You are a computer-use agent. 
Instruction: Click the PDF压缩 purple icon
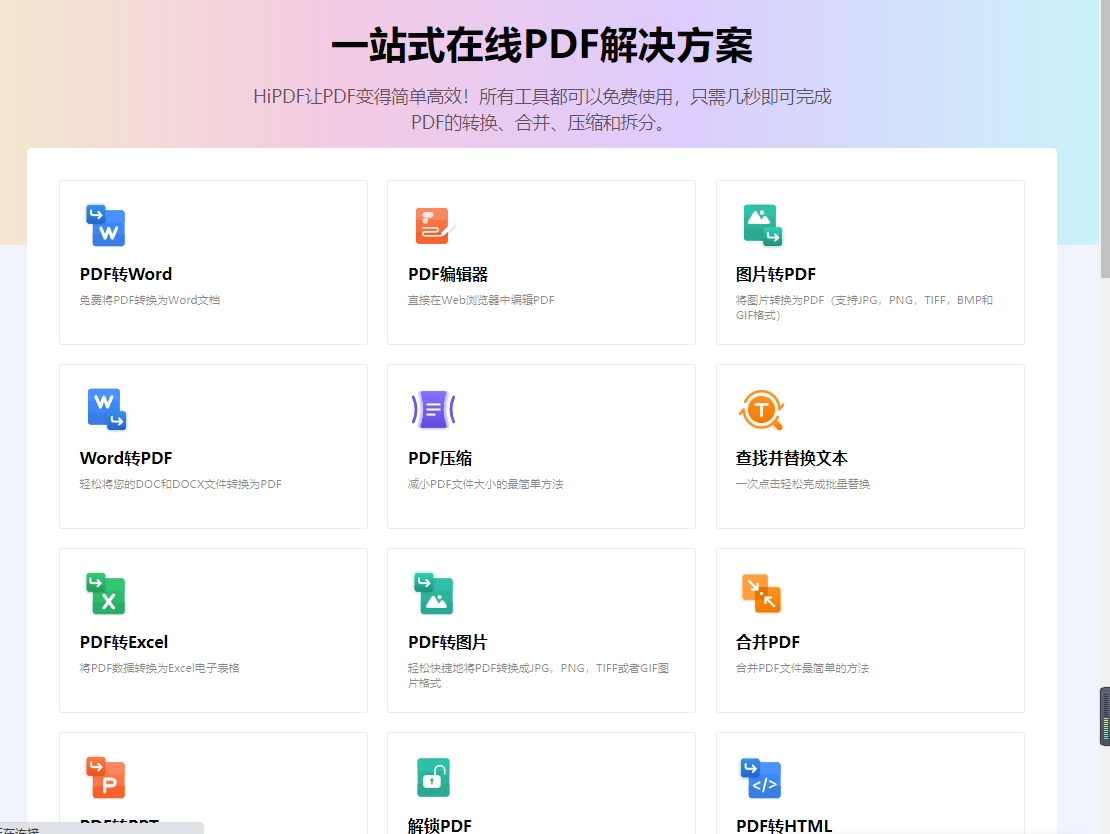click(433, 409)
